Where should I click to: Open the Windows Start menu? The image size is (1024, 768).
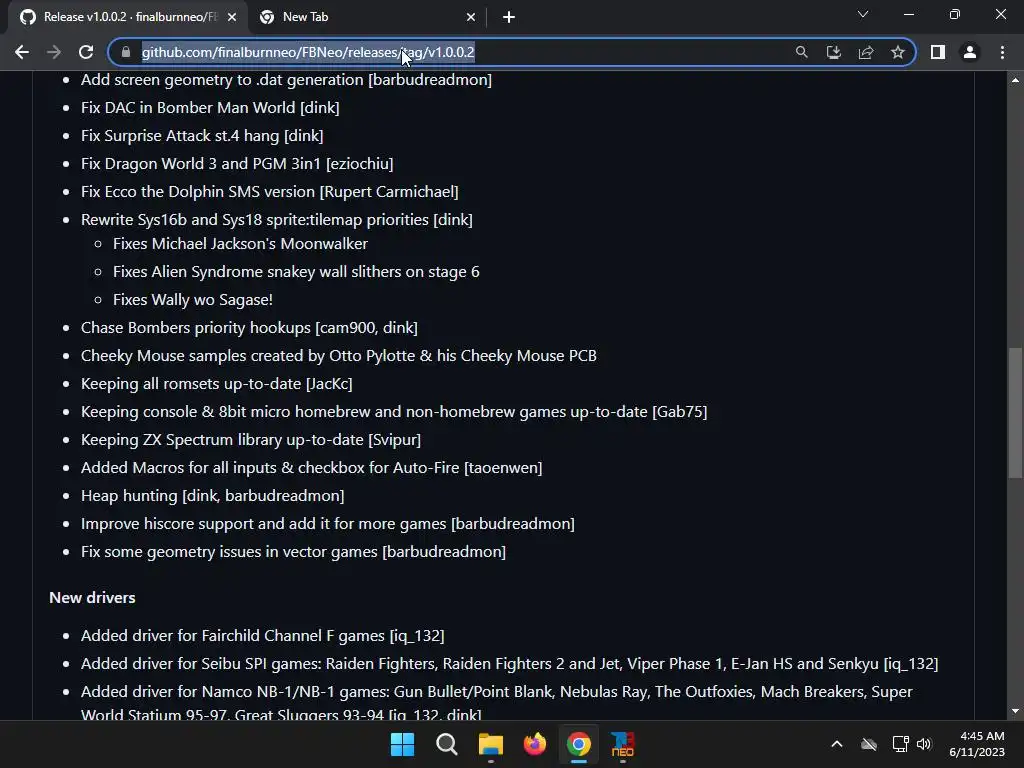[x=402, y=744]
